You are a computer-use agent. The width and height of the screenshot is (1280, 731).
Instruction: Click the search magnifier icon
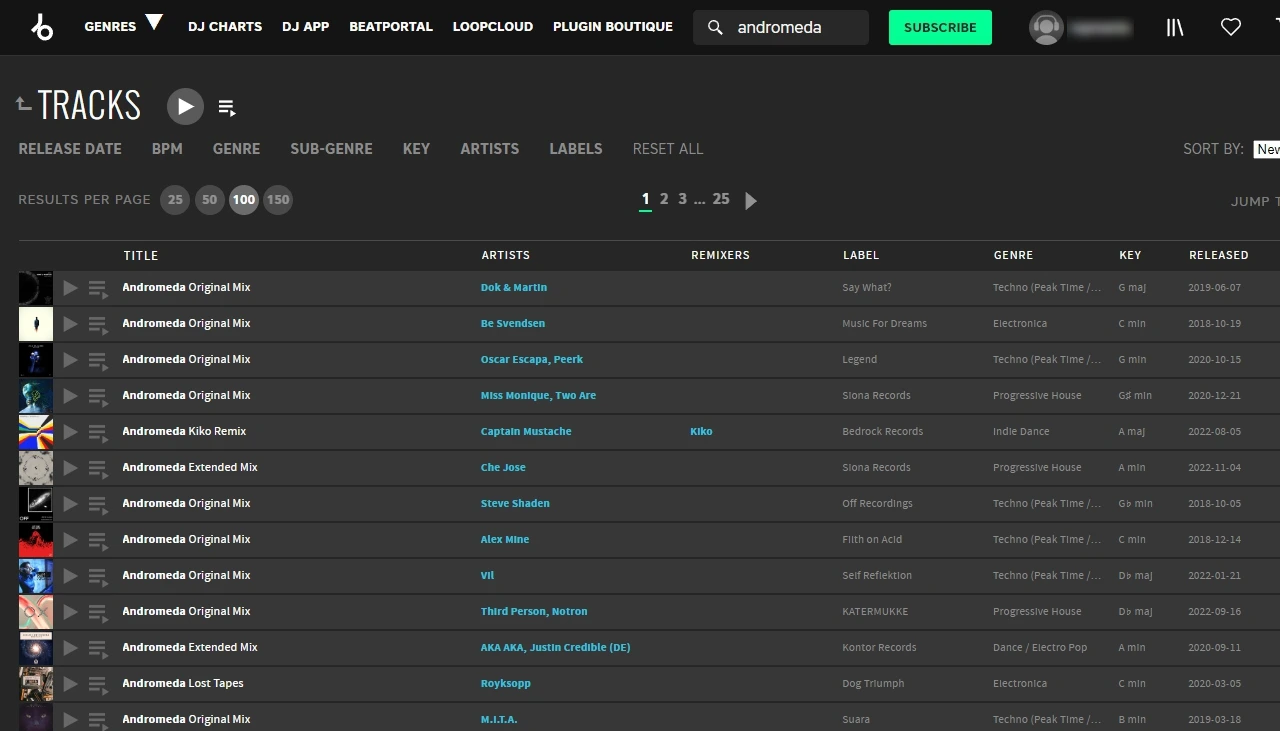pyautogui.click(x=715, y=28)
